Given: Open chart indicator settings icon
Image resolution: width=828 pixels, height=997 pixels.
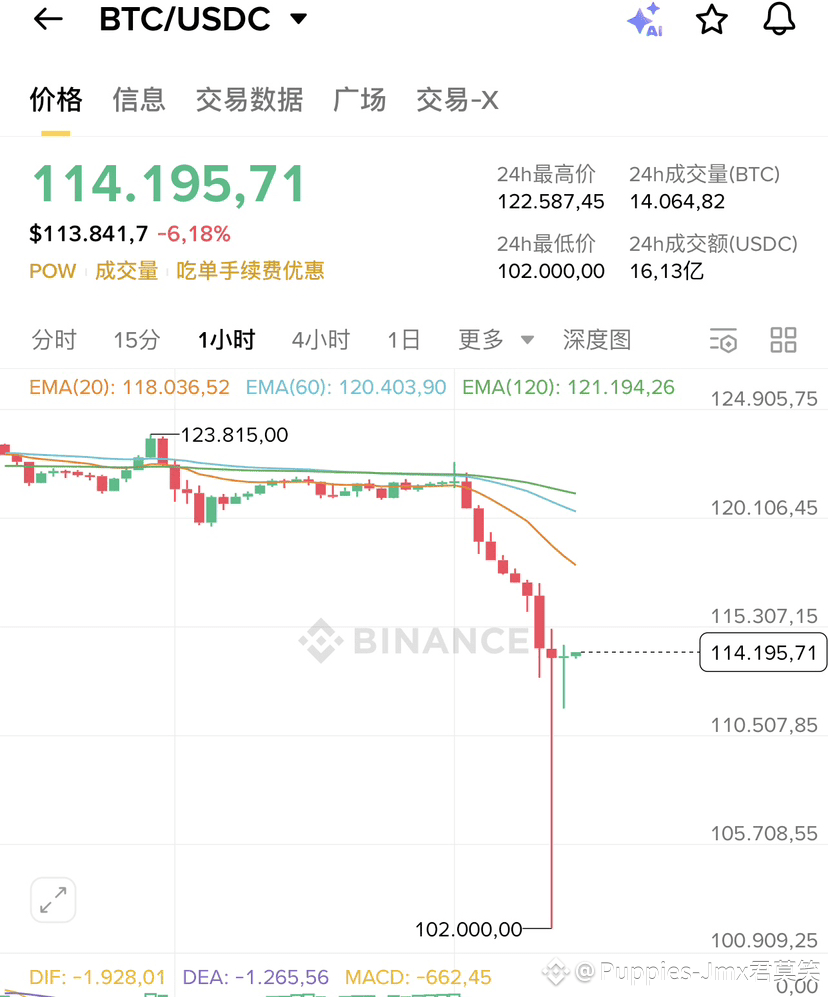Looking at the screenshot, I should 723,340.
